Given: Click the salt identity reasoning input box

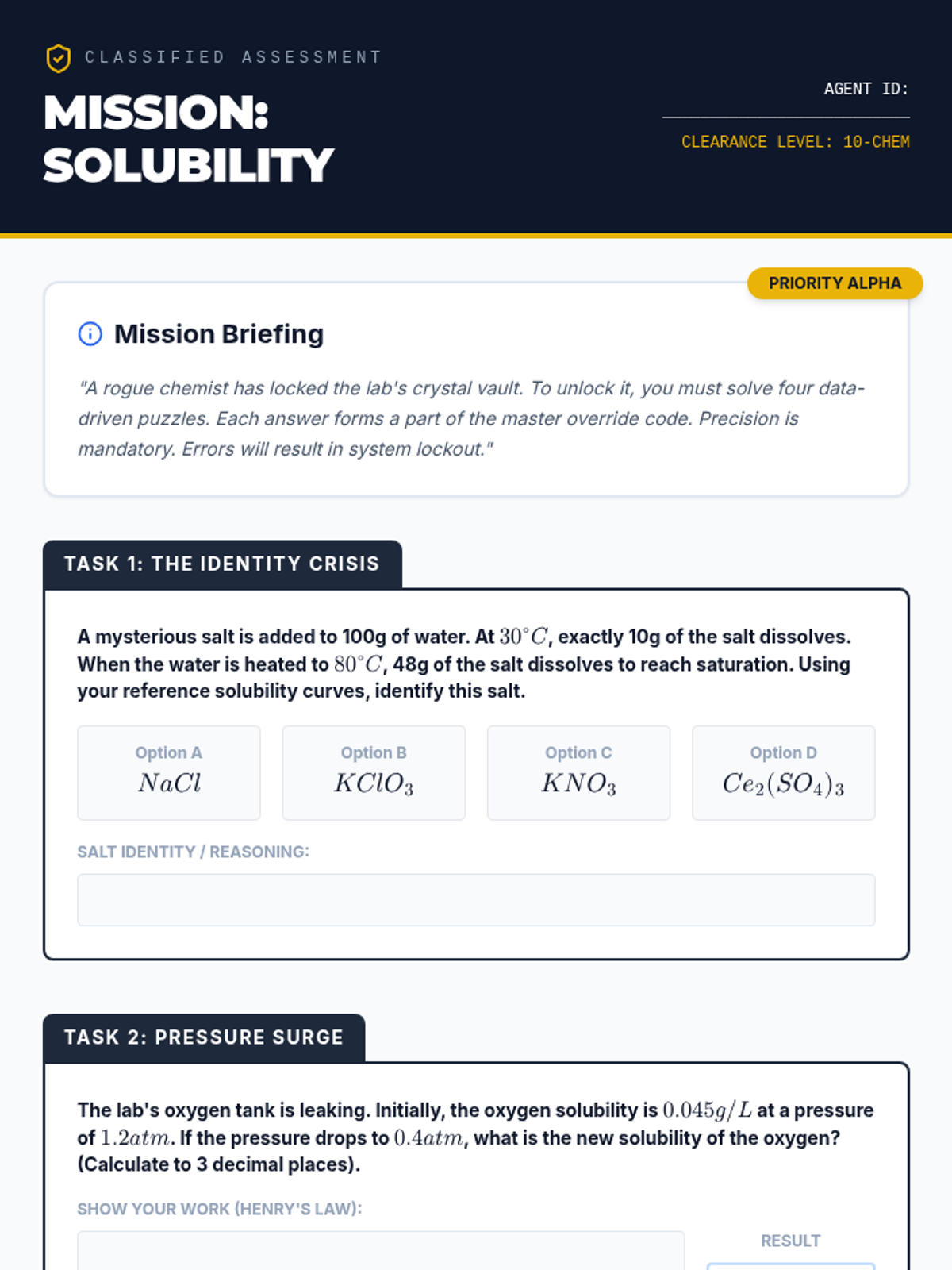Looking at the screenshot, I should [476, 899].
